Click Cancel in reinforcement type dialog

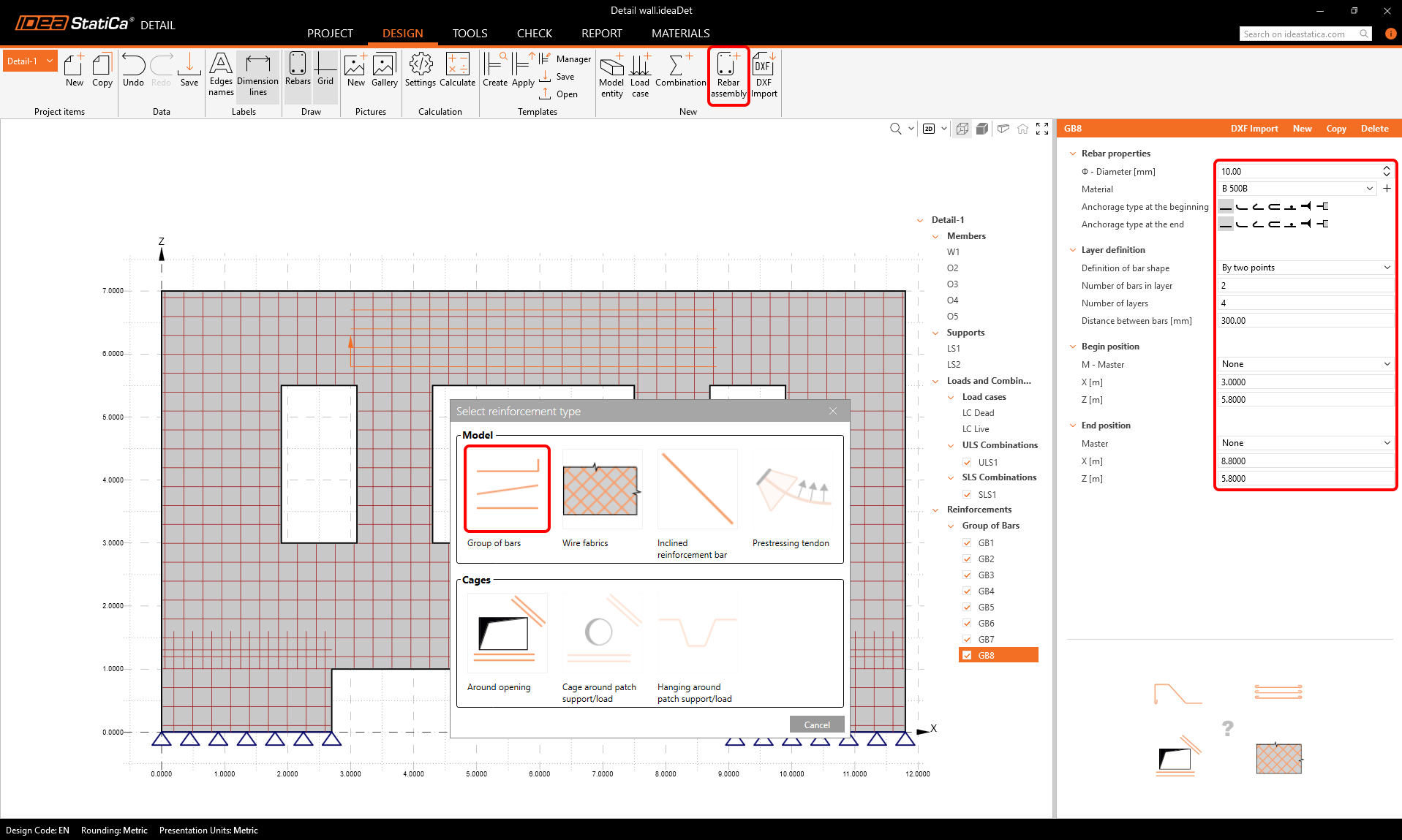[816, 724]
